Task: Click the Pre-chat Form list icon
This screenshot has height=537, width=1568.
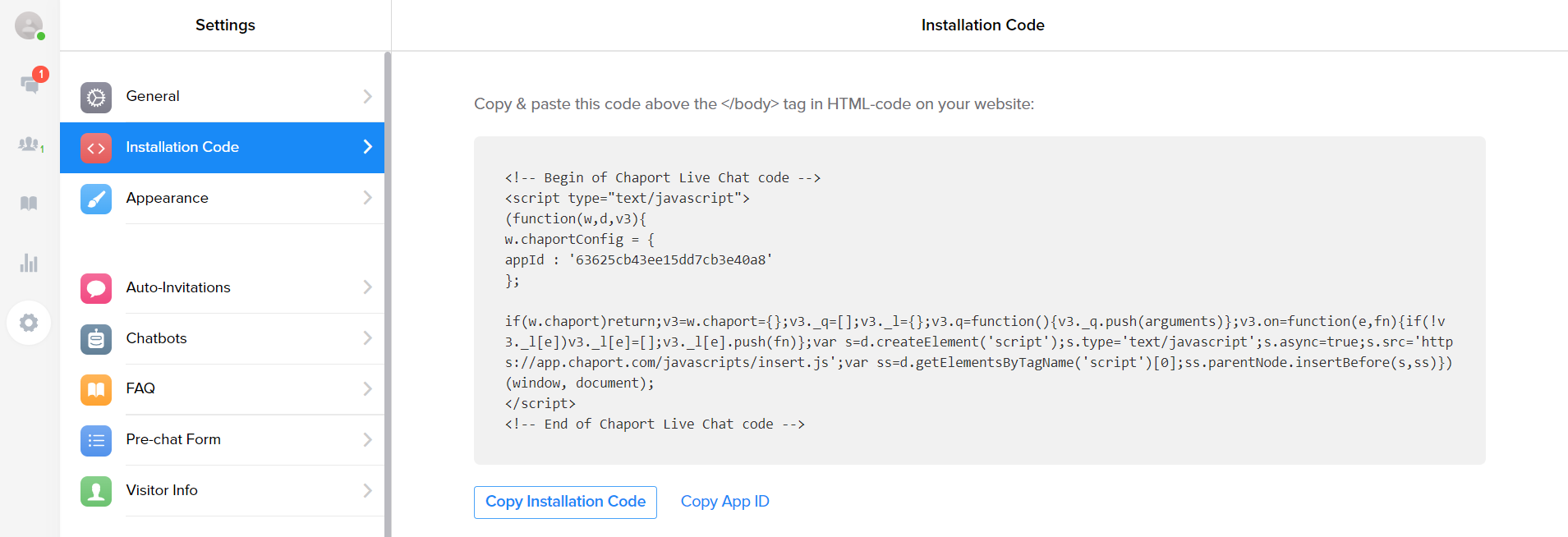Action: coord(96,440)
